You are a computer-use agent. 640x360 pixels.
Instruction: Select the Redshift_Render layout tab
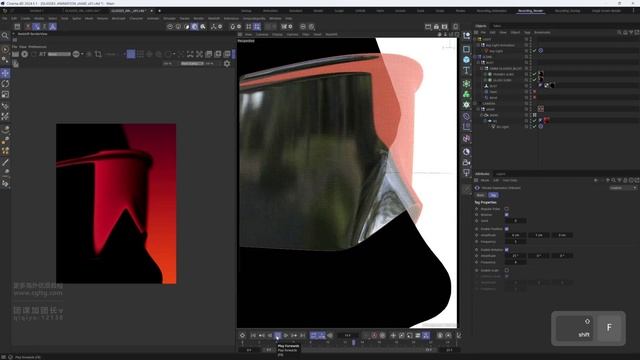[x=531, y=11]
